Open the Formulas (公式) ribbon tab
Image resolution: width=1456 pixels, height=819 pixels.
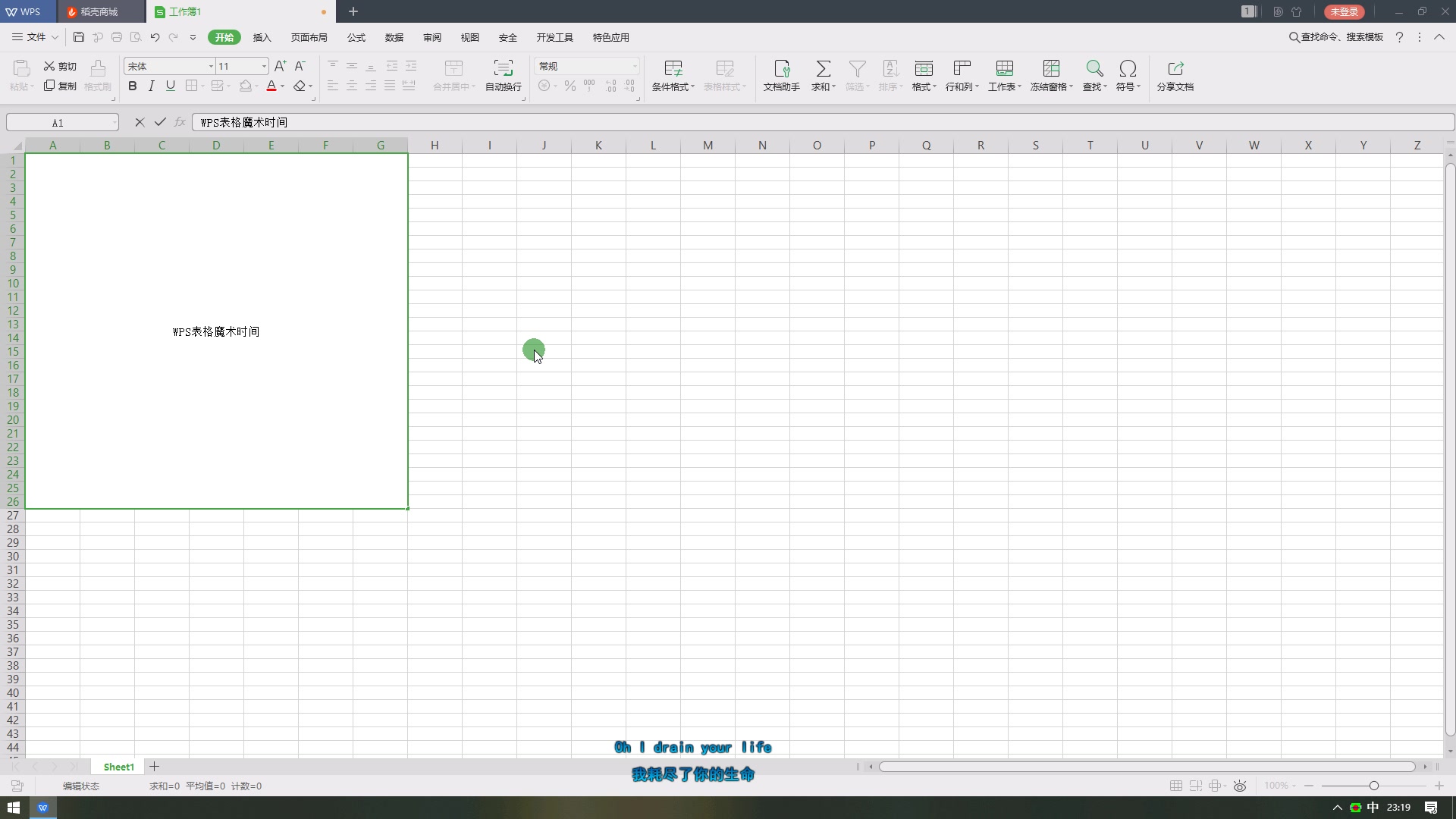[356, 37]
